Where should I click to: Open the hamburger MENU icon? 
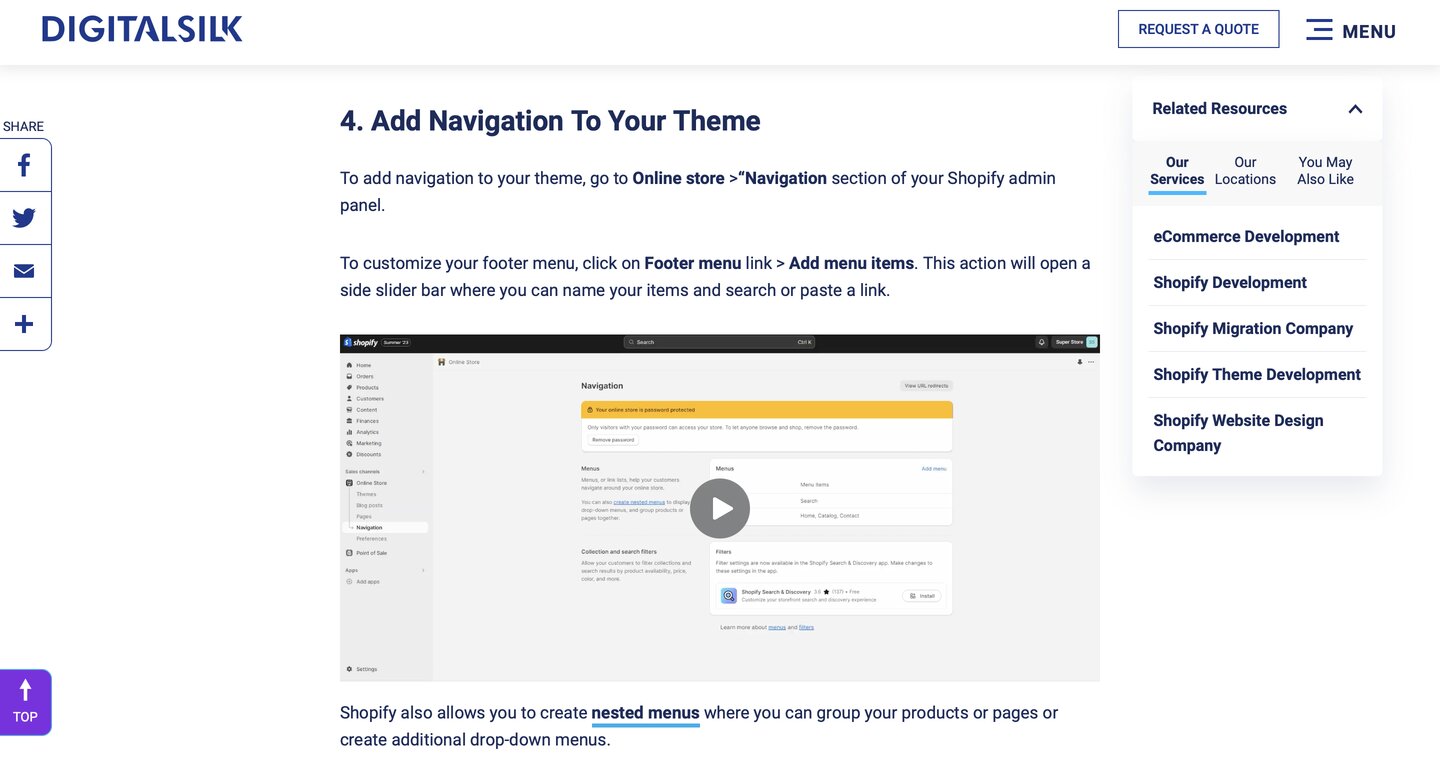click(1319, 30)
